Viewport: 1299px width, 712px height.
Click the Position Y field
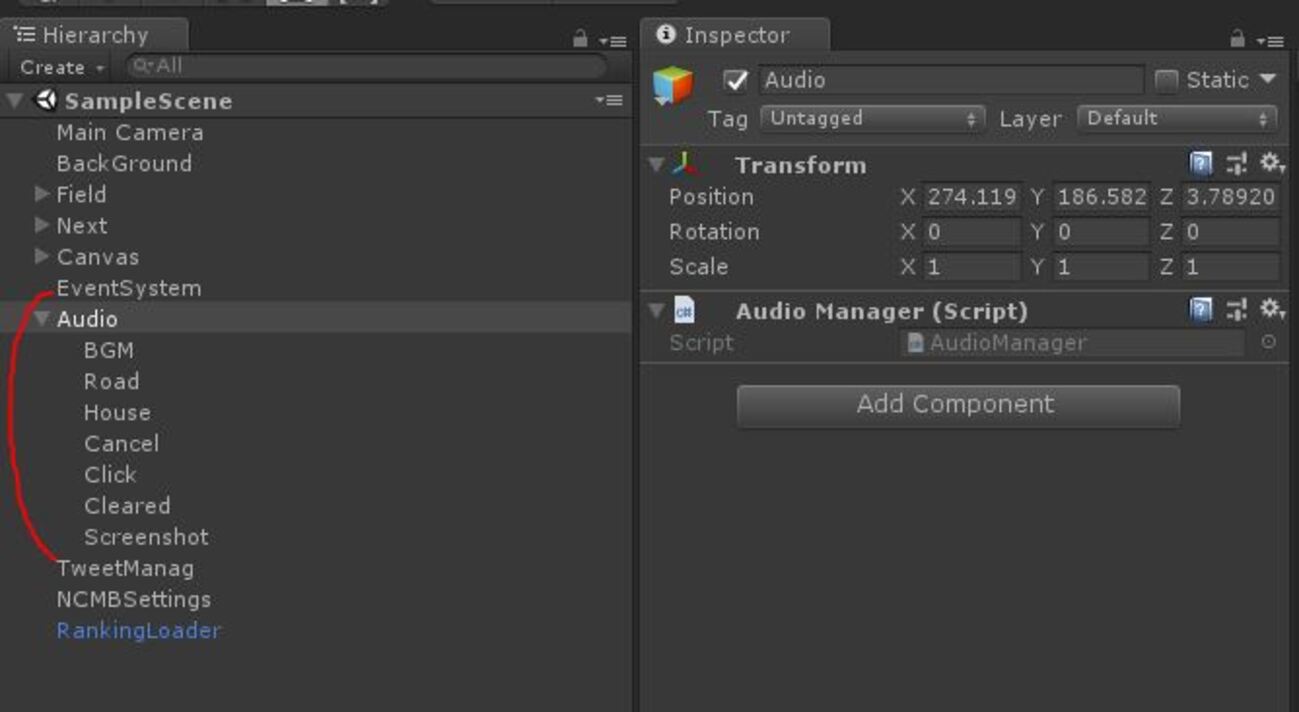coord(1100,197)
